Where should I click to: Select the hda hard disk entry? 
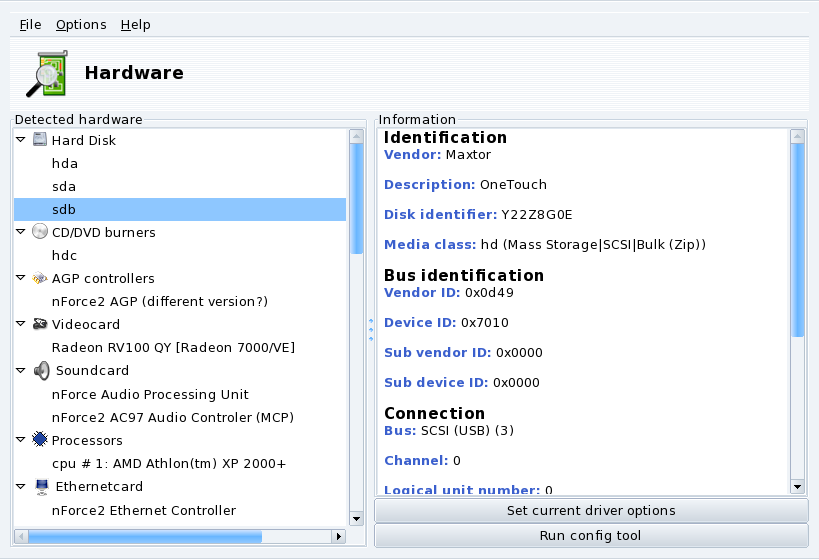point(65,163)
